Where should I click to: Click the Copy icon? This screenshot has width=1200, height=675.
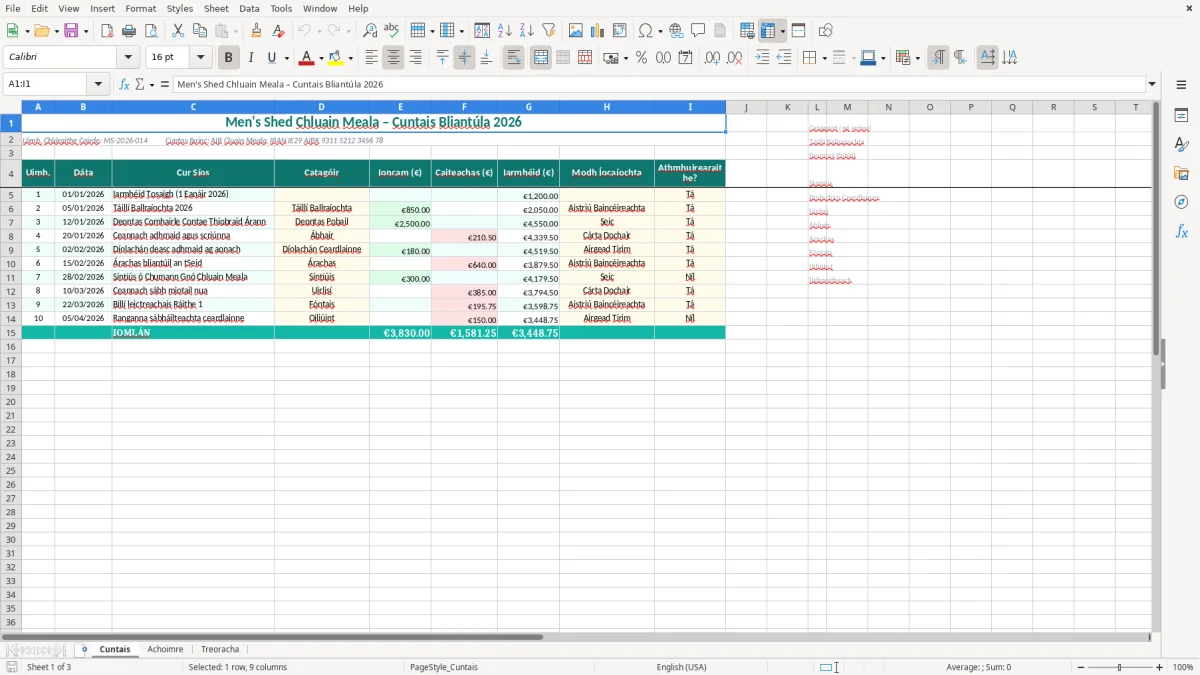200,31
